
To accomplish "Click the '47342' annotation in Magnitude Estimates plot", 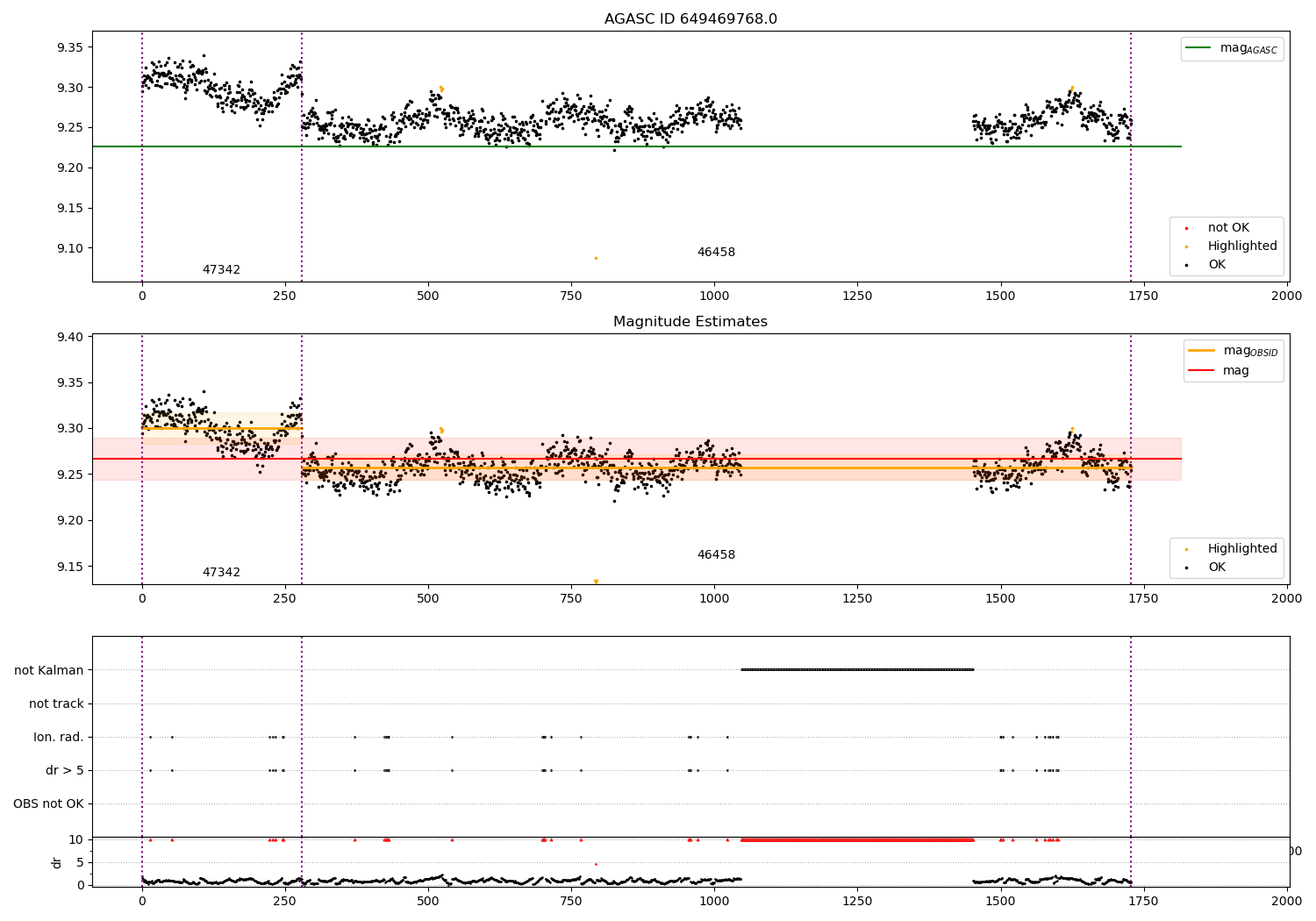I will click(x=221, y=573).
